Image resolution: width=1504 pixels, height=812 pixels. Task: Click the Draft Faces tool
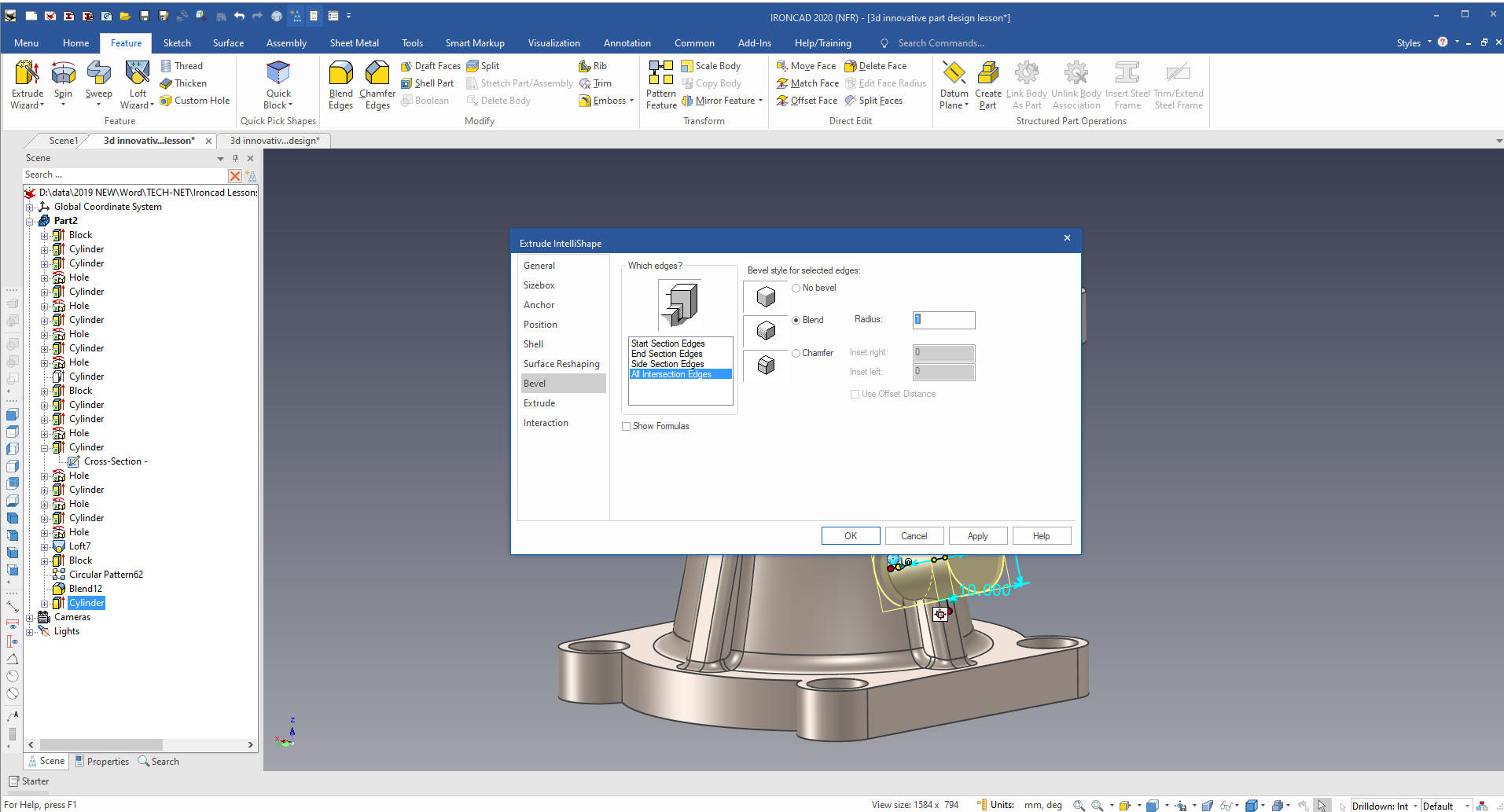coord(430,66)
